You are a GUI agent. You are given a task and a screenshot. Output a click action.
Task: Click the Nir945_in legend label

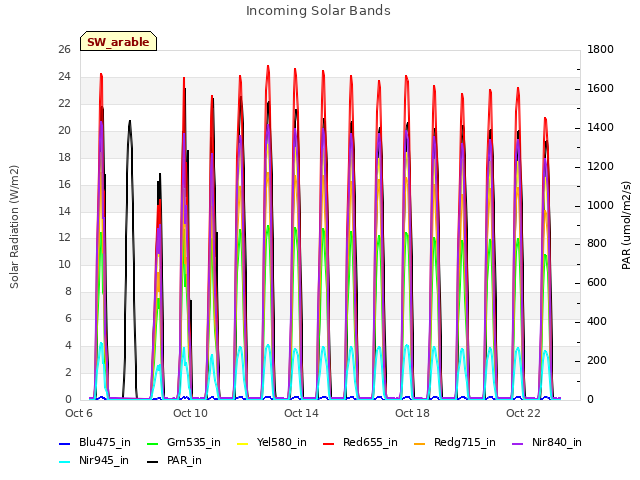(104, 460)
